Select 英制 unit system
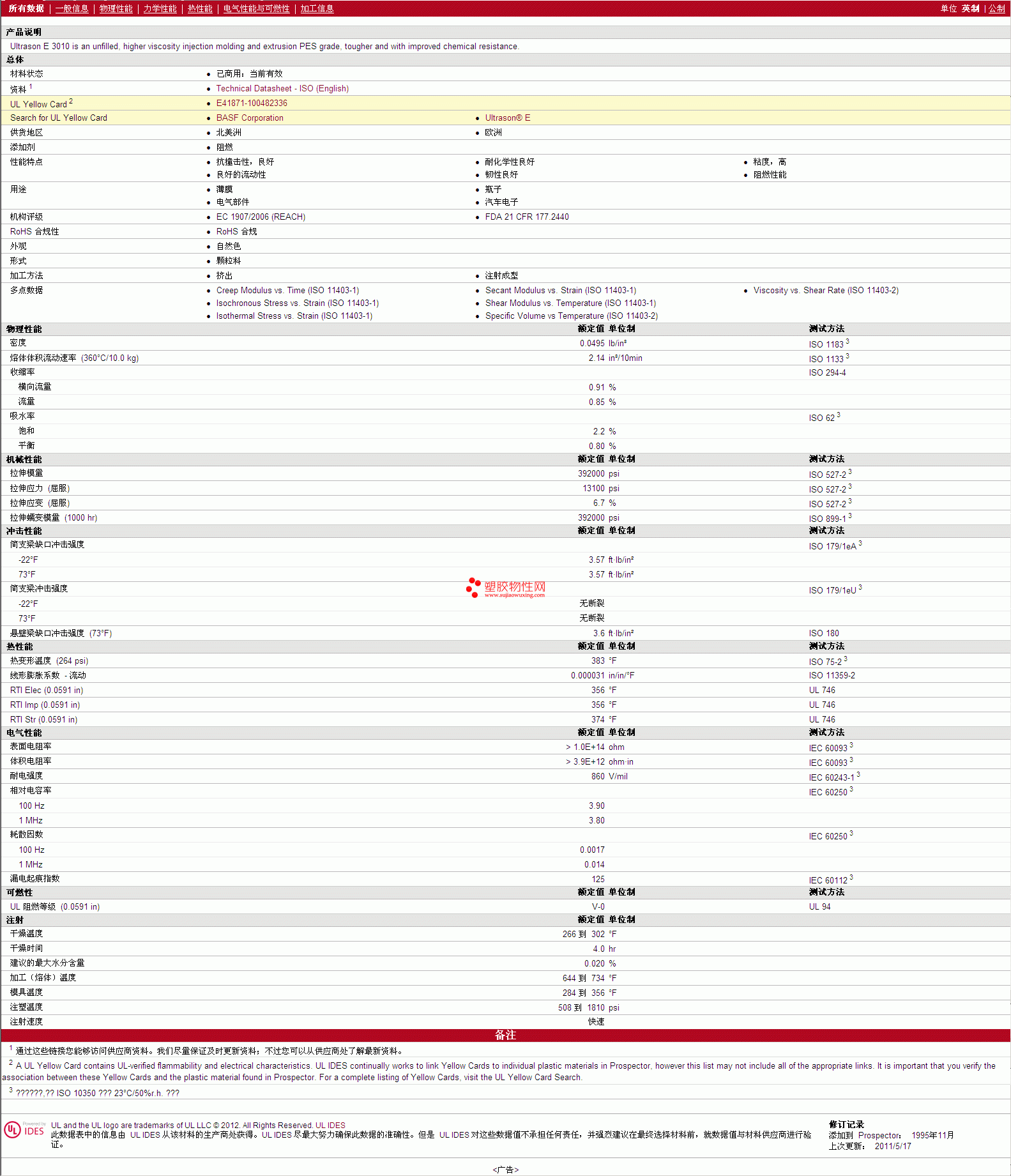The image size is (1011, 1176). pos(970,8)
